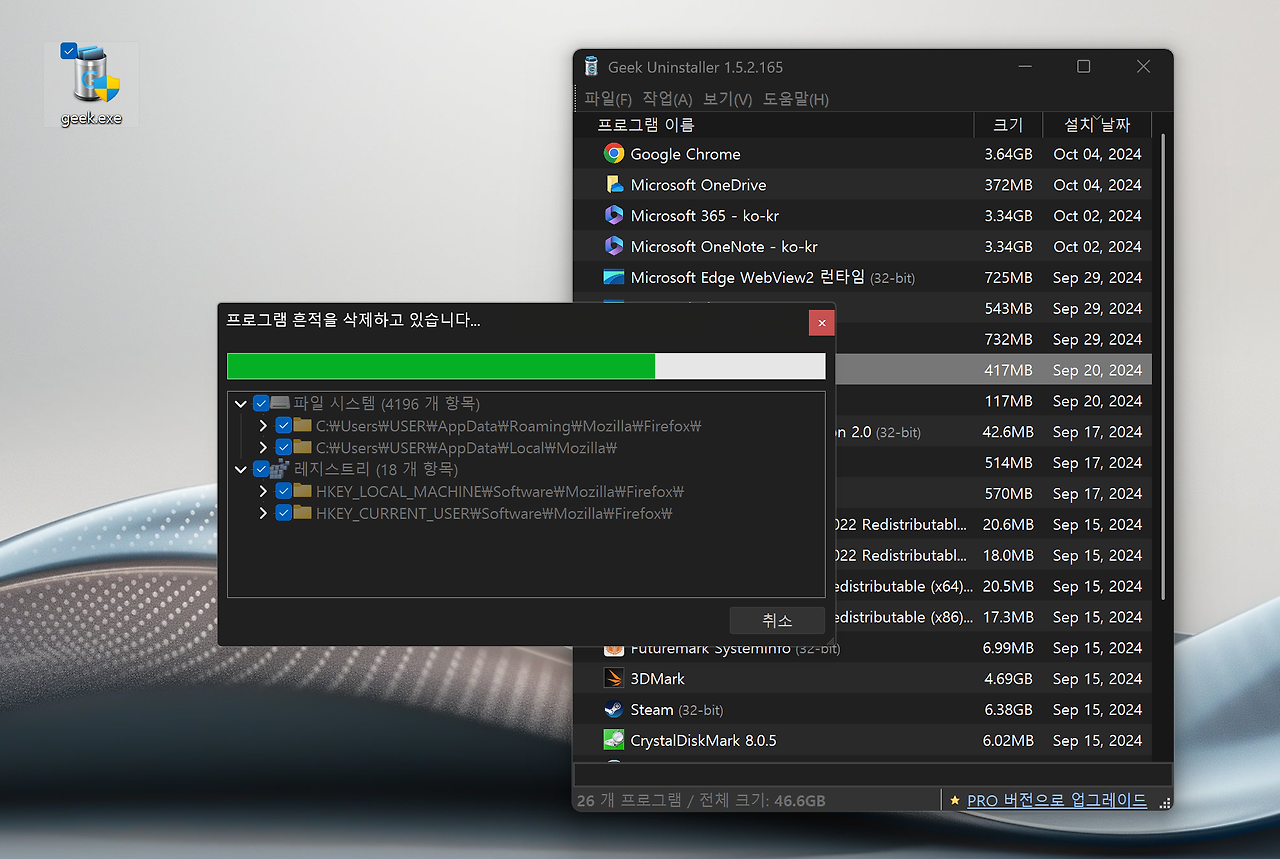Uncheck the HKEY_LOCAL_MACHINE\Software\Mozilla\Firefox checkbox
Image resolution: width=1280 pixels, height=859 pixels.
pos(284,491)
